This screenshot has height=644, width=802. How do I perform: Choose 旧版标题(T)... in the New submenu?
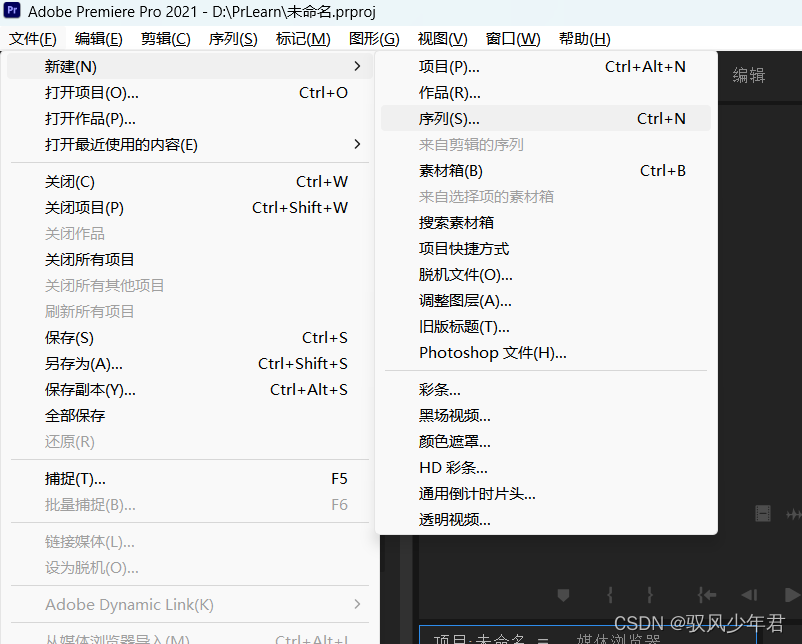(546, 327)
